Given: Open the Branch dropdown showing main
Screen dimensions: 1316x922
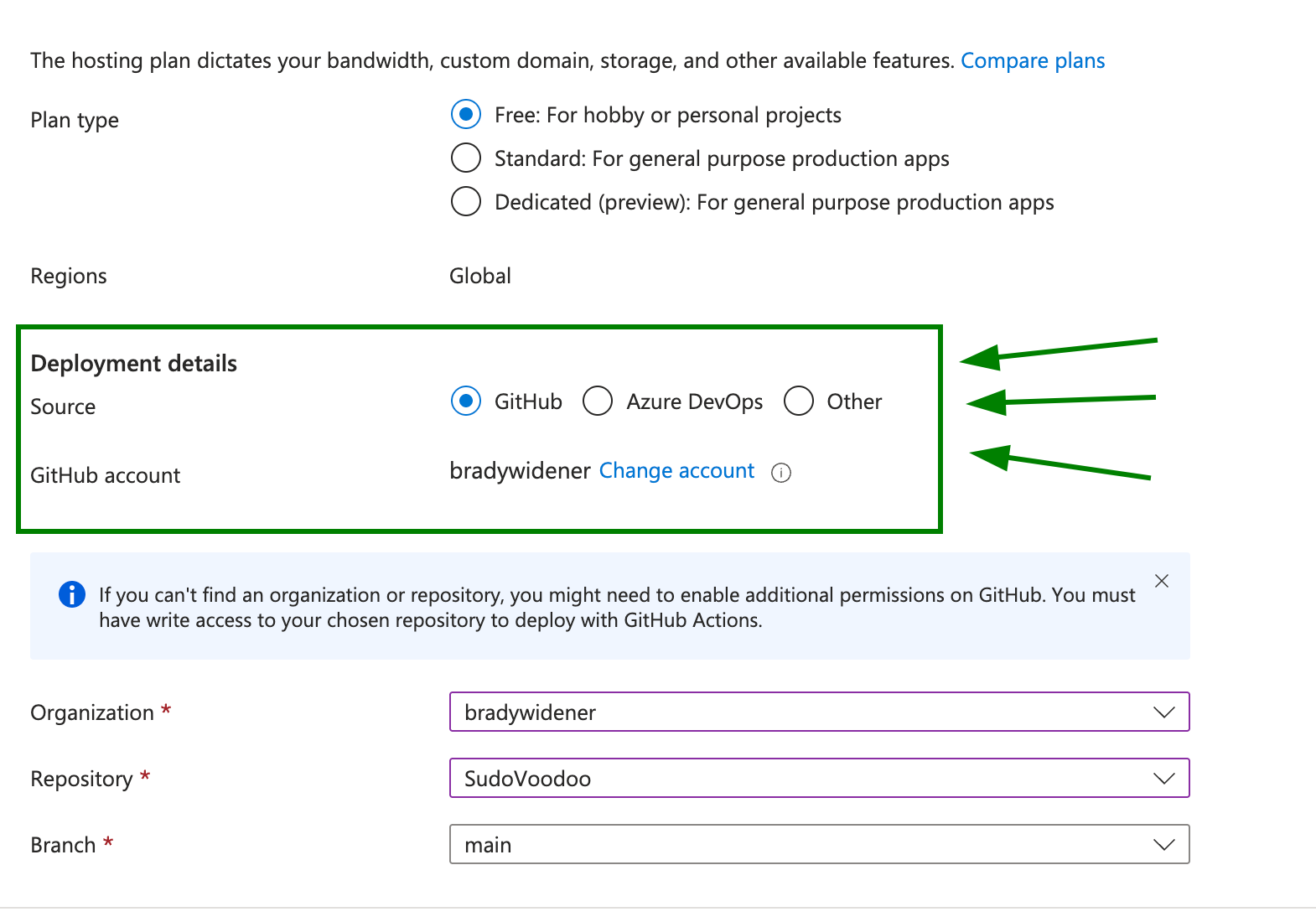Looking at the screenshot, I should [820, 844].
